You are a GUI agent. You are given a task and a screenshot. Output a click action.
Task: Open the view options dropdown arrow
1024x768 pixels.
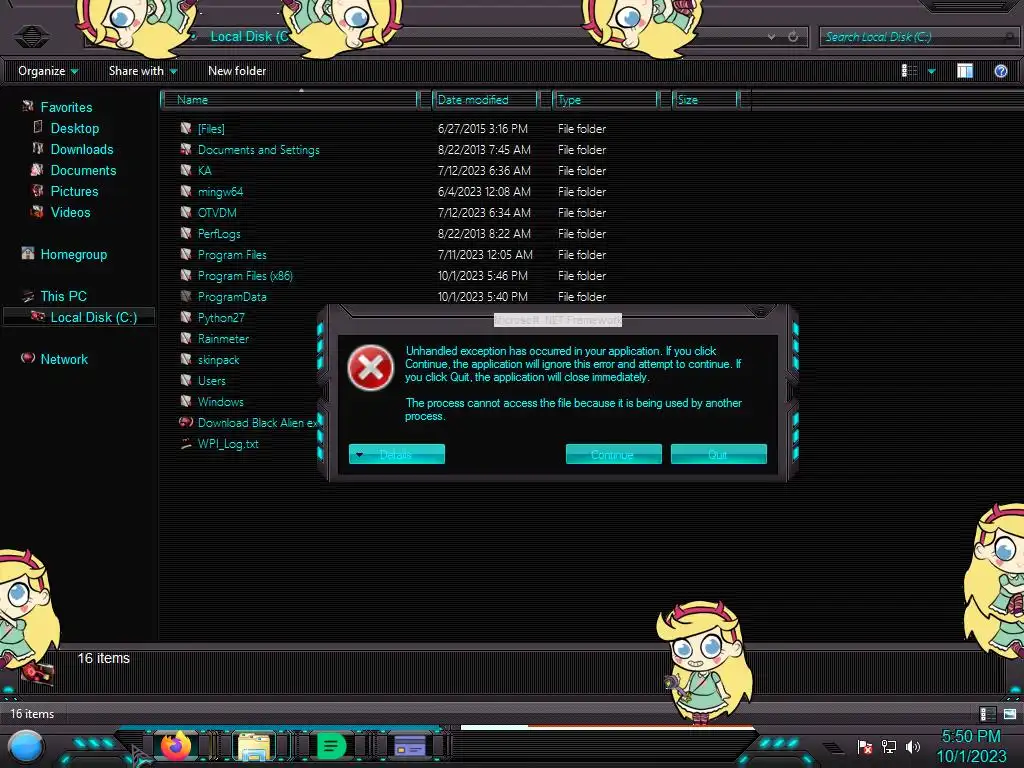tap(931, 71)
